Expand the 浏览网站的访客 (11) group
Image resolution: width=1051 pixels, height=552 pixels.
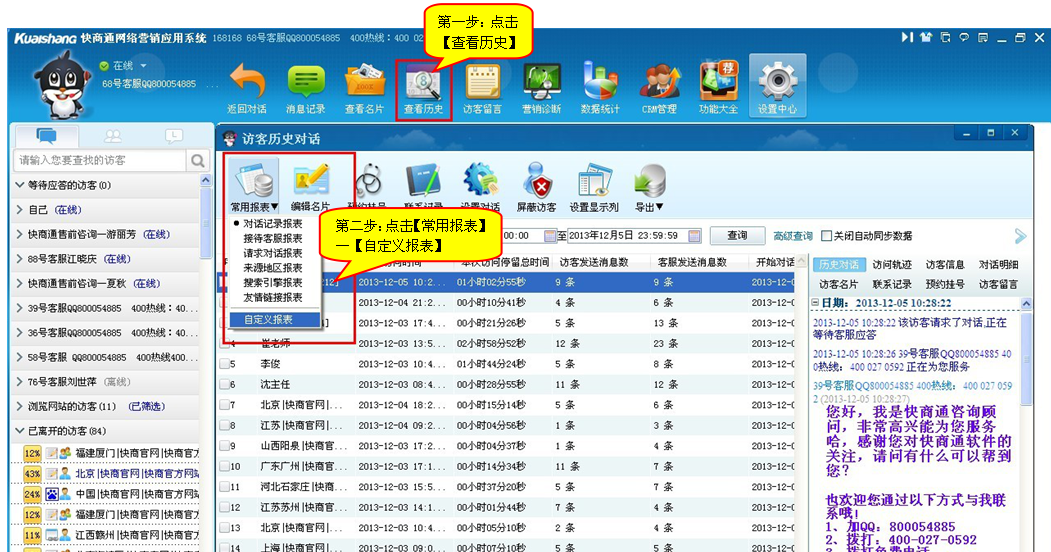(x=21, y=406)
